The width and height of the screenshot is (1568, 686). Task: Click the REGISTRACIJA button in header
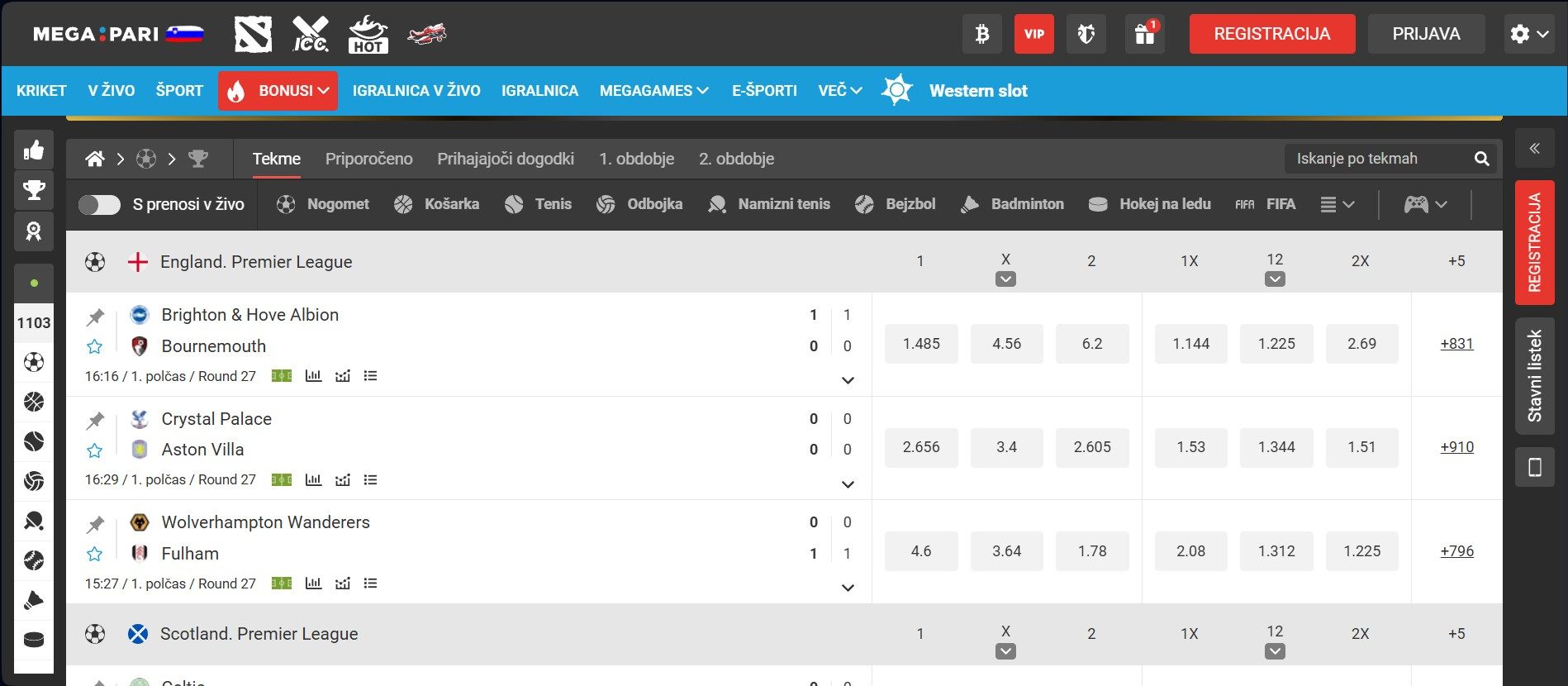point(1272,34)
